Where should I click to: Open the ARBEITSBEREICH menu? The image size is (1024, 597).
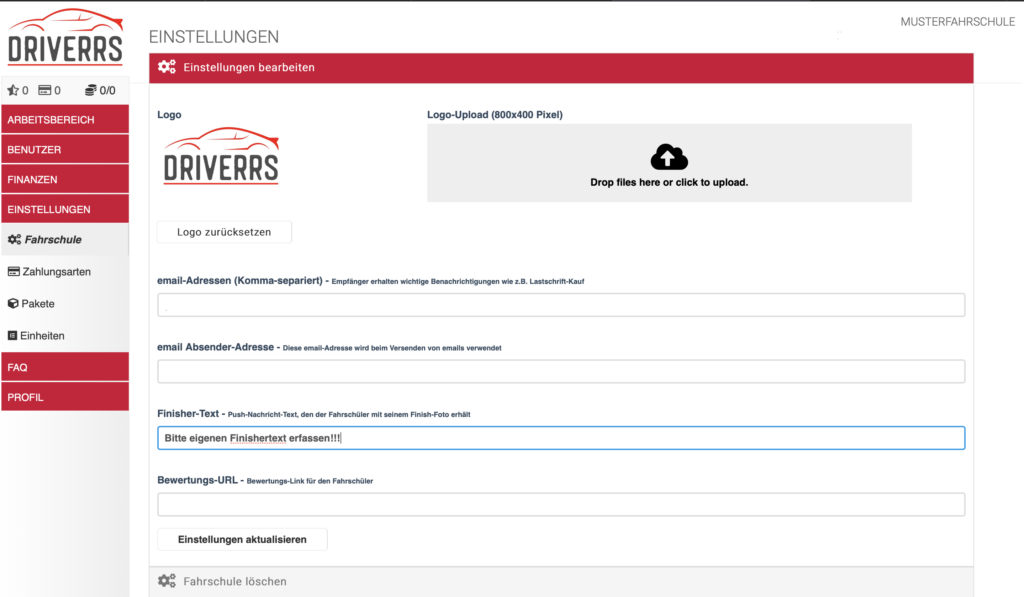pyautogui.click(x=65, y=120)
